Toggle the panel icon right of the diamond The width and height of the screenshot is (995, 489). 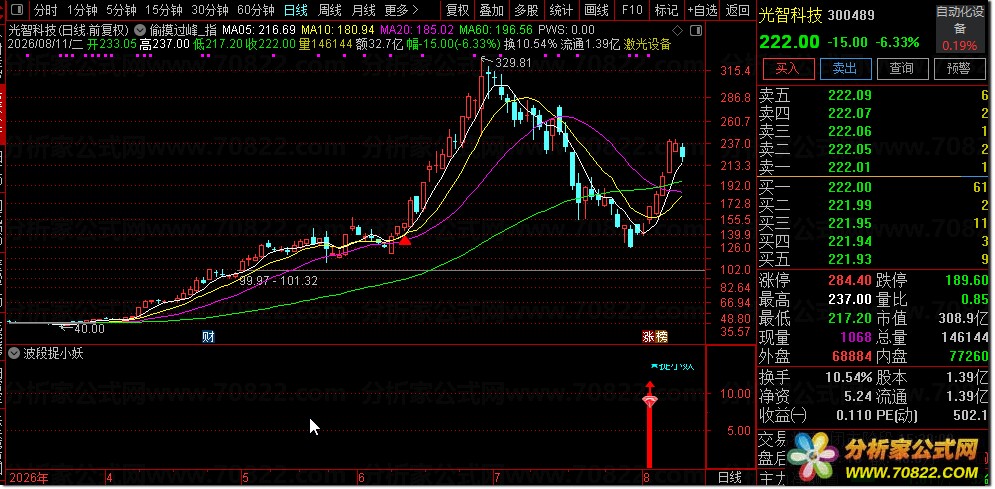tap(696, 30)
